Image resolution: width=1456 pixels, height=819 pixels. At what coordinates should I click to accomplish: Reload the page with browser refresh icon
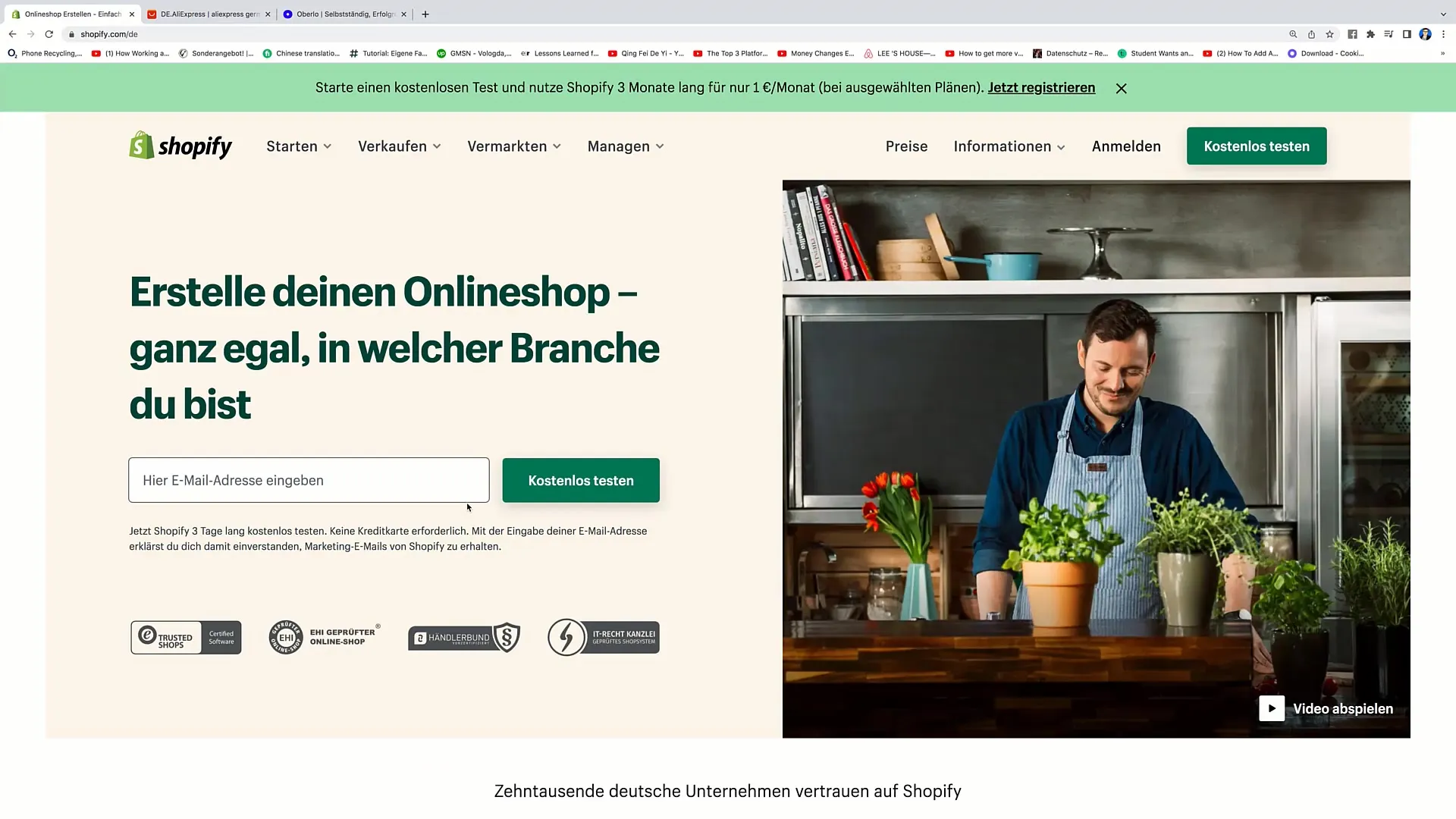(x=49, y=34)
